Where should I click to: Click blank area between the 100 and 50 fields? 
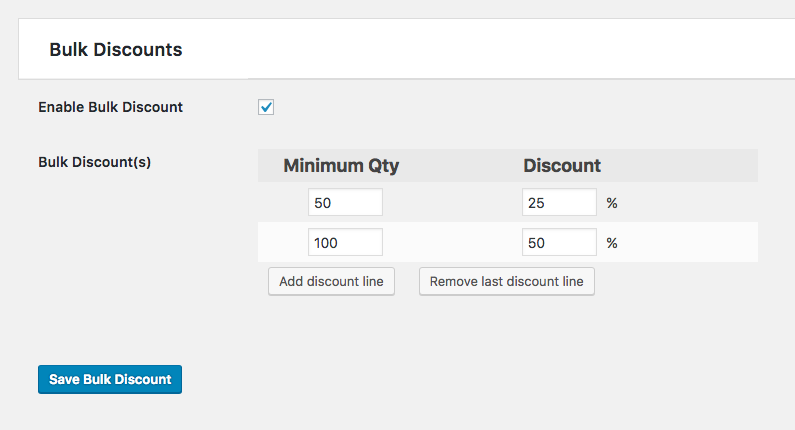(450, 242)
